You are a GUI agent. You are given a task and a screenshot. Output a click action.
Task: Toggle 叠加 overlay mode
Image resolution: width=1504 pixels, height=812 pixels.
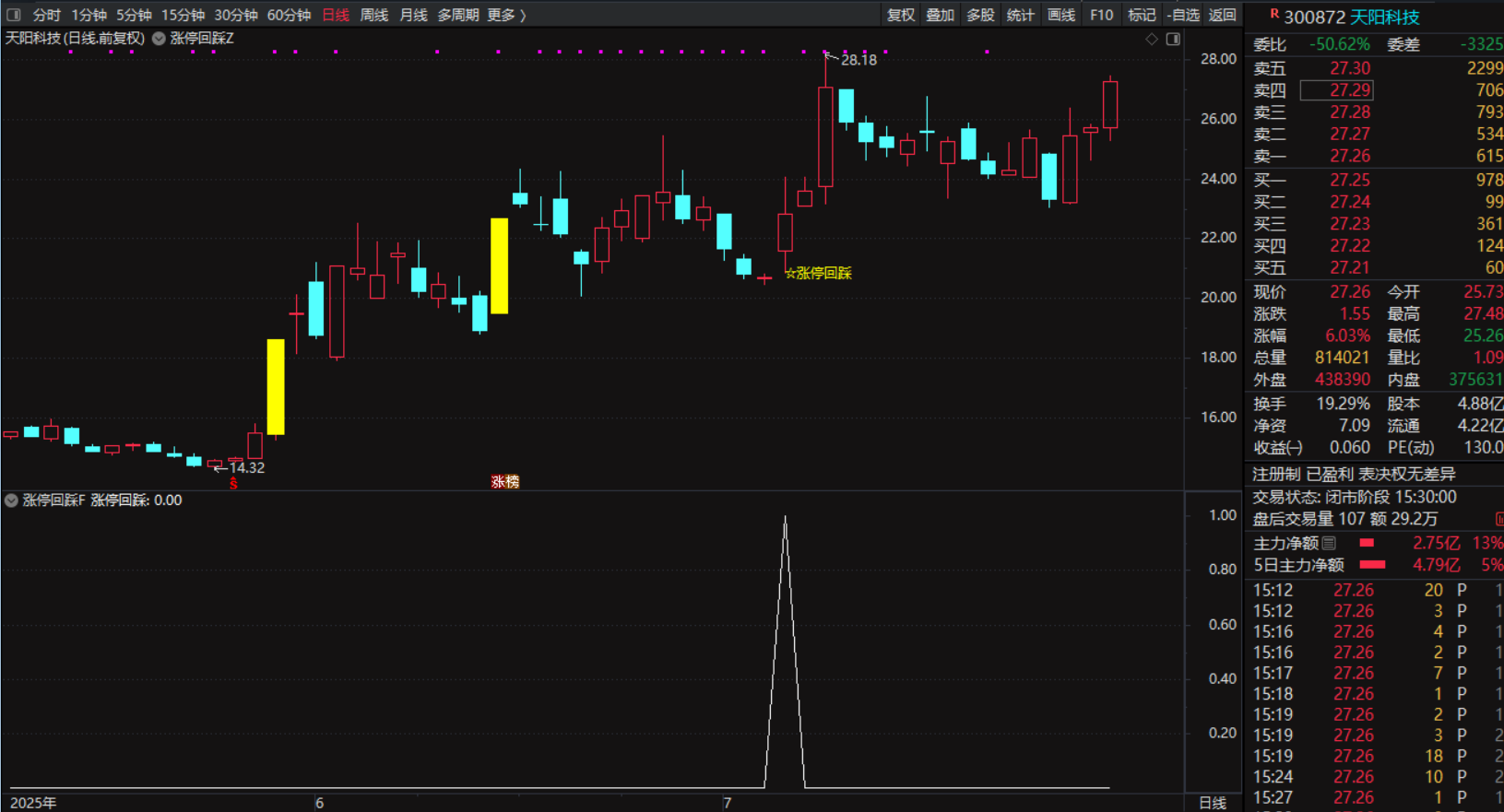(940, 15)
